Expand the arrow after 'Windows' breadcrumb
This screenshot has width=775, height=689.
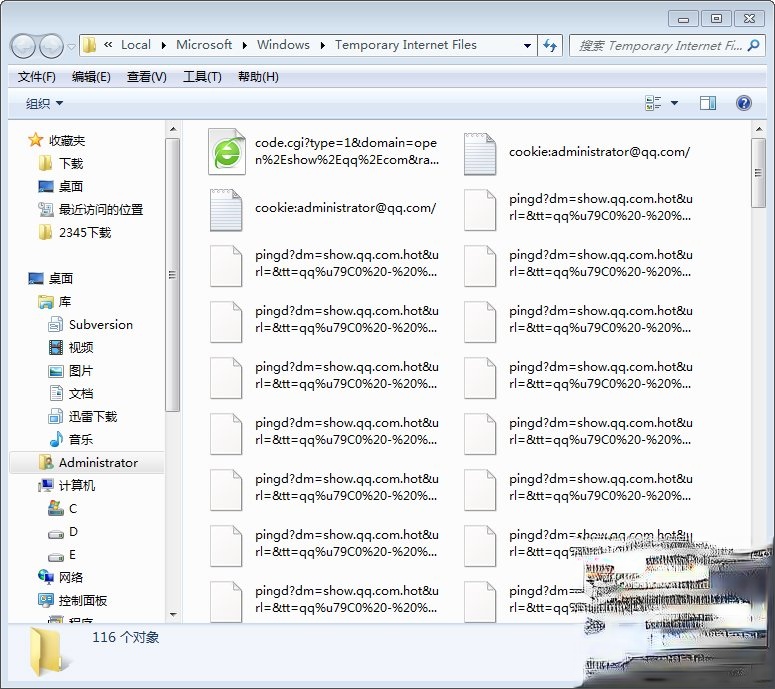(322, 45)
